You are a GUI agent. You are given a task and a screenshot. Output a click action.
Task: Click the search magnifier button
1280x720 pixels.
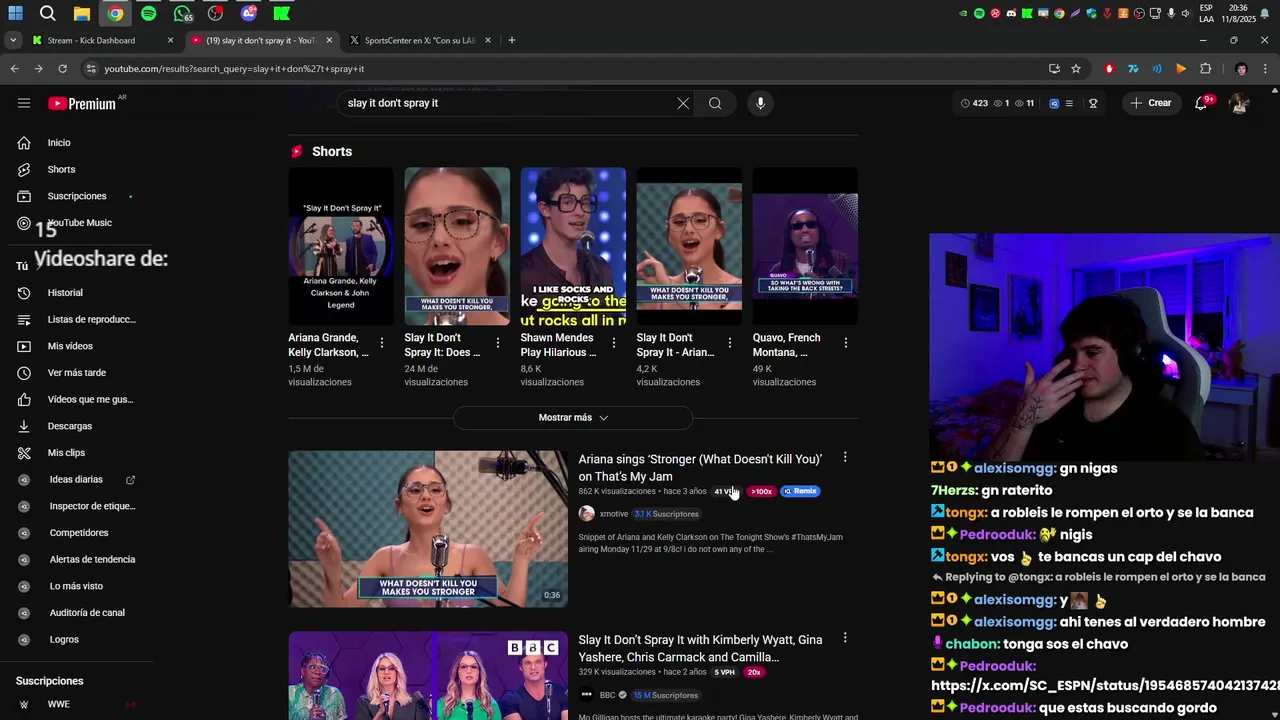coord(715,103)
